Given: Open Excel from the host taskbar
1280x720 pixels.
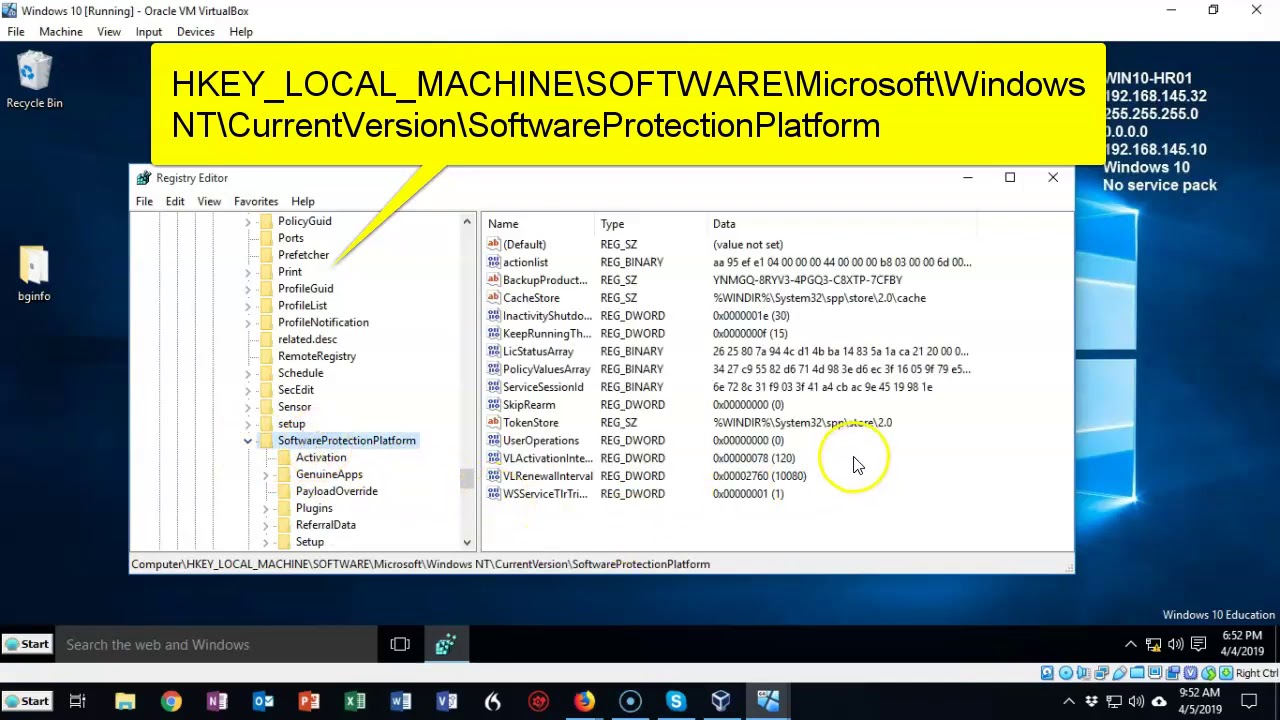Looking at the screenshot, I should [x=355, y=701].
